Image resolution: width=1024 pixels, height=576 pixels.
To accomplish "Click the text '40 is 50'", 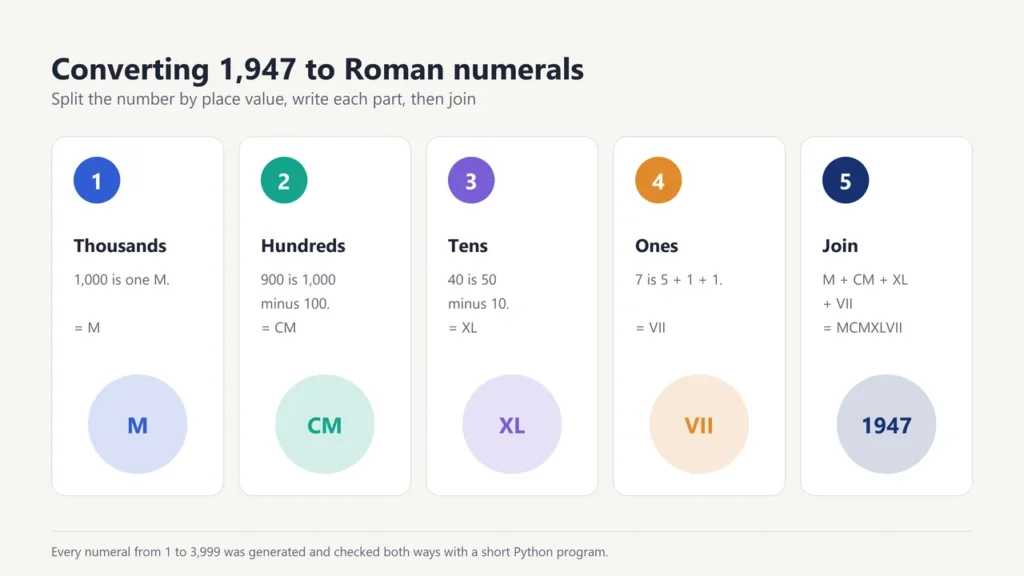I will coord(472,280).
